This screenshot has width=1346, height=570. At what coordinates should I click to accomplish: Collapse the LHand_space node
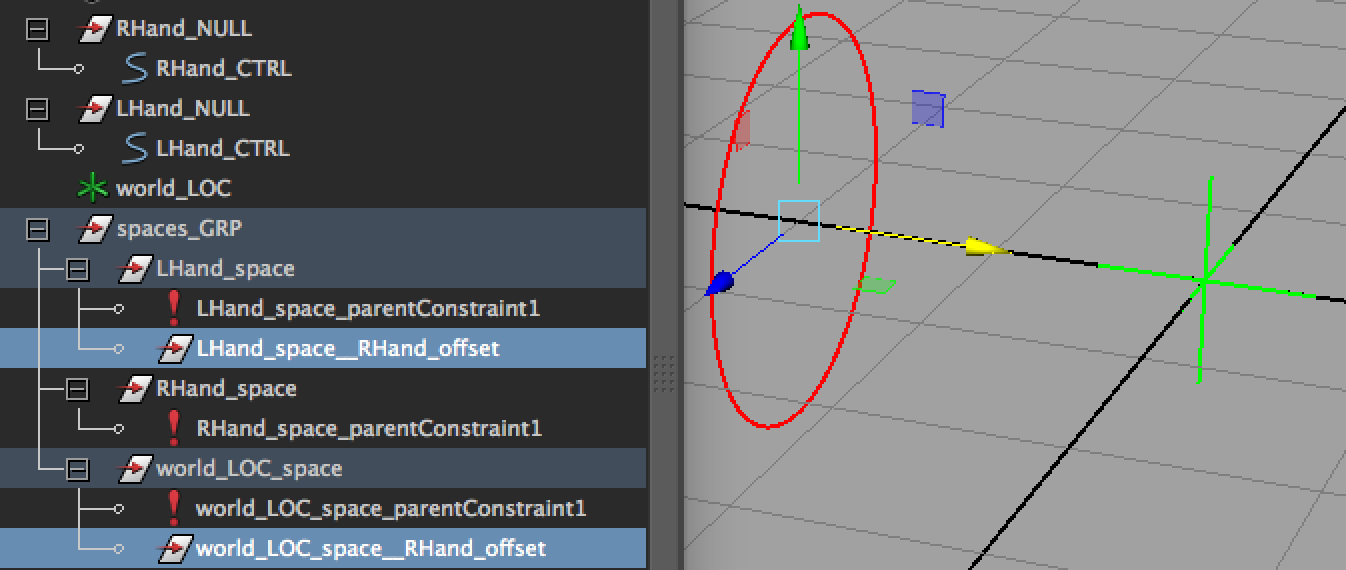[x=77, y=269]
